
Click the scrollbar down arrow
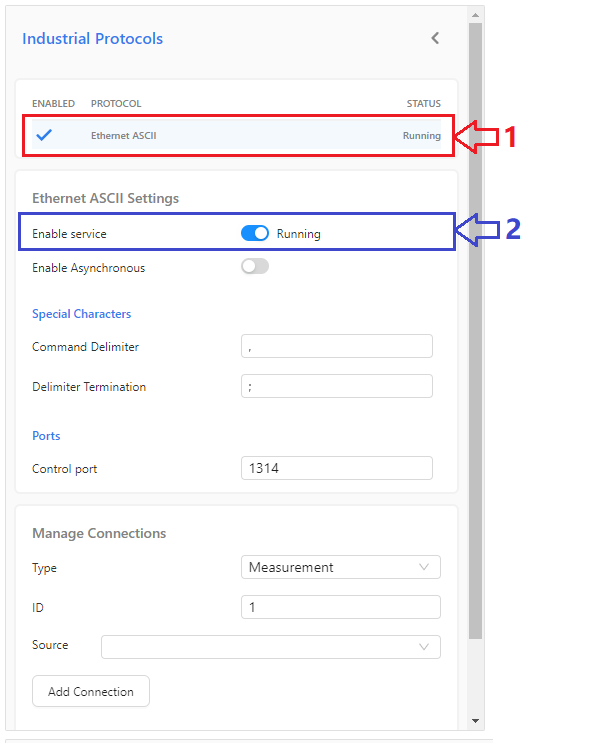[x=475, y=721]
